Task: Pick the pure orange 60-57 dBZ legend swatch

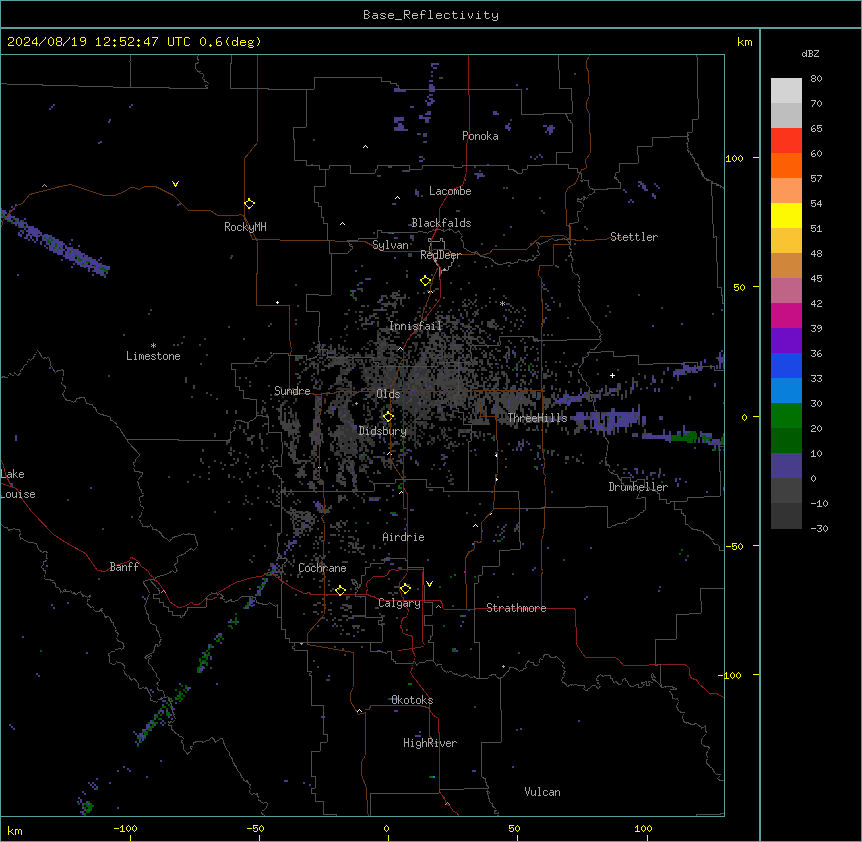Action: click(786, 165)
